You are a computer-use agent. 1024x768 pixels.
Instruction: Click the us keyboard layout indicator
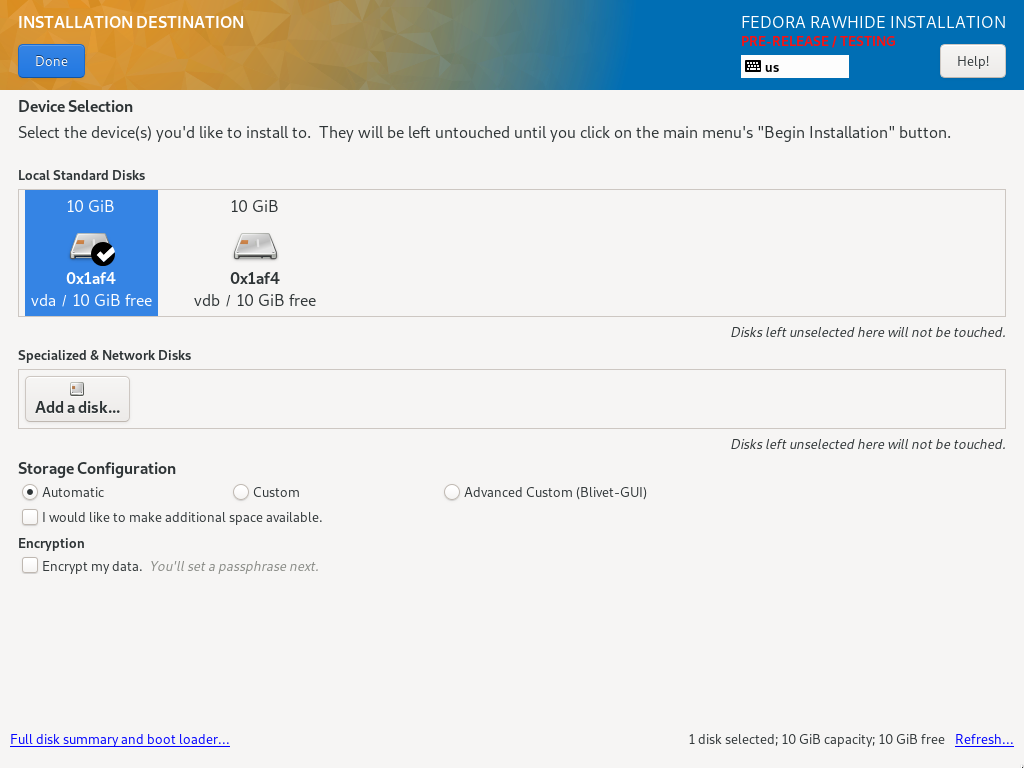(x=795, y=67)
